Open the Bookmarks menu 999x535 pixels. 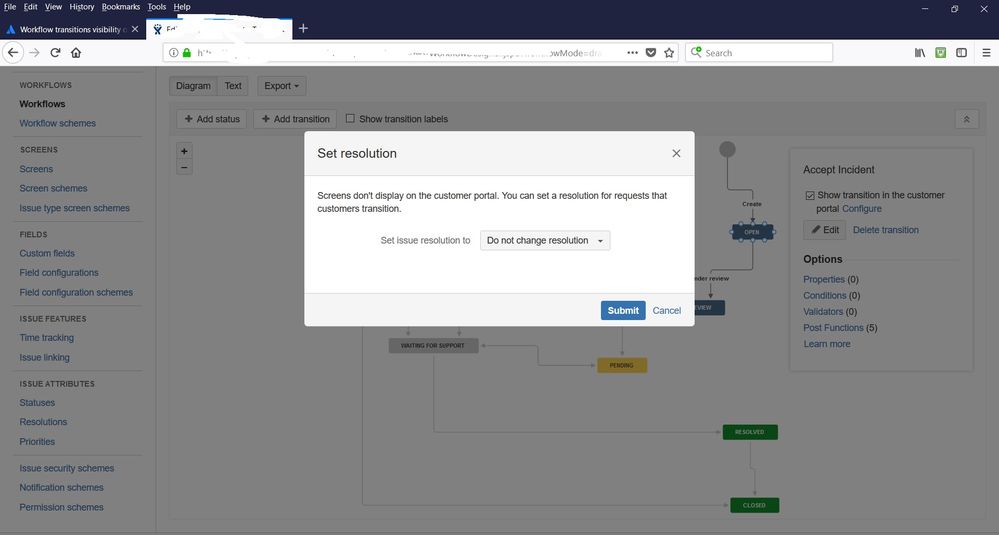[x=120, y=6]
